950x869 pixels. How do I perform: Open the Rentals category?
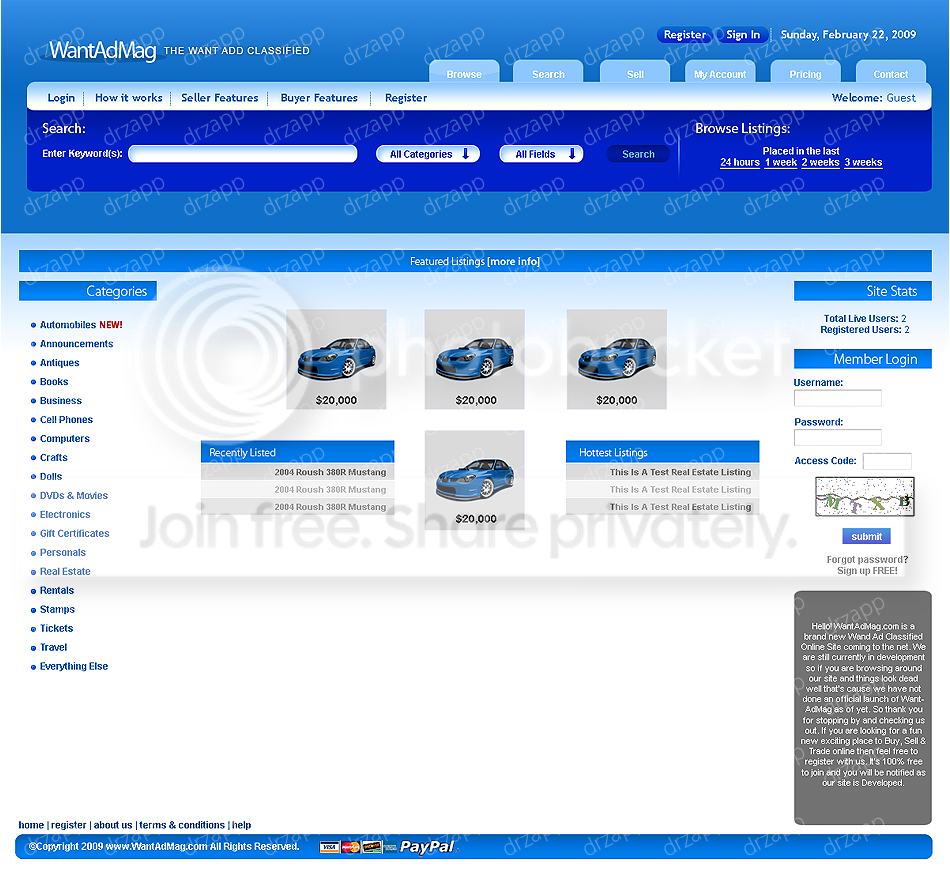(x=57, y=590)
